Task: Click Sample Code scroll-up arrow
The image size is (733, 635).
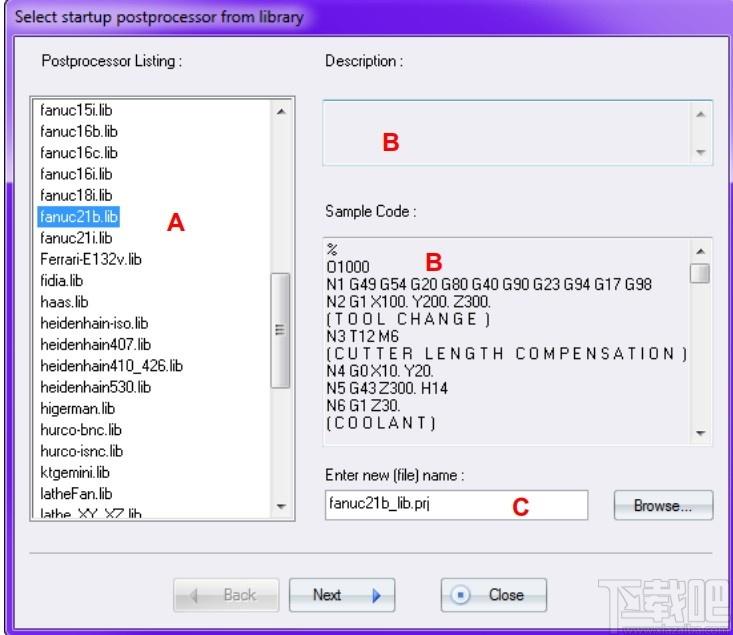Action: pos(700,252)
